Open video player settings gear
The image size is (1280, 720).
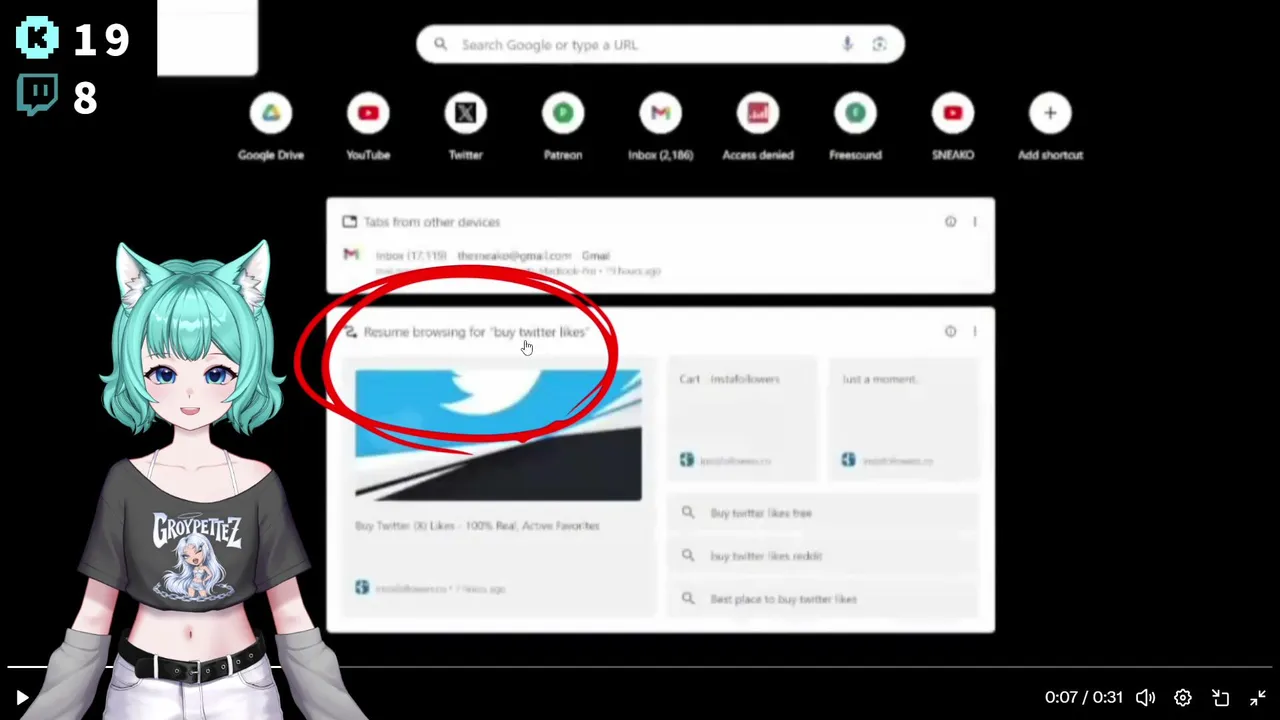(x=1183, y=698)
